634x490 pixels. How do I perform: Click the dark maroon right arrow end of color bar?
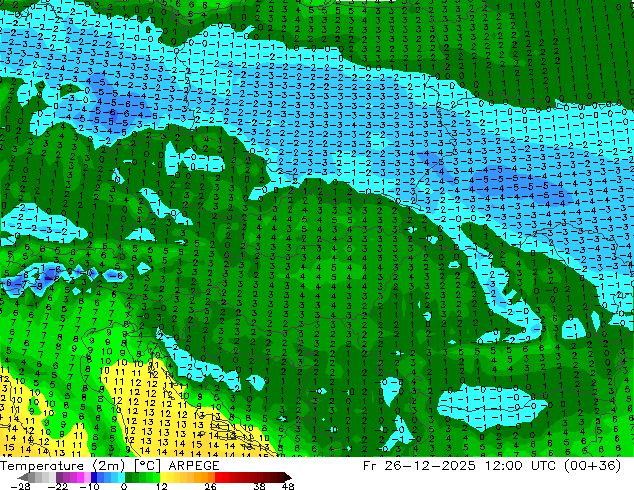pos(287,477)
